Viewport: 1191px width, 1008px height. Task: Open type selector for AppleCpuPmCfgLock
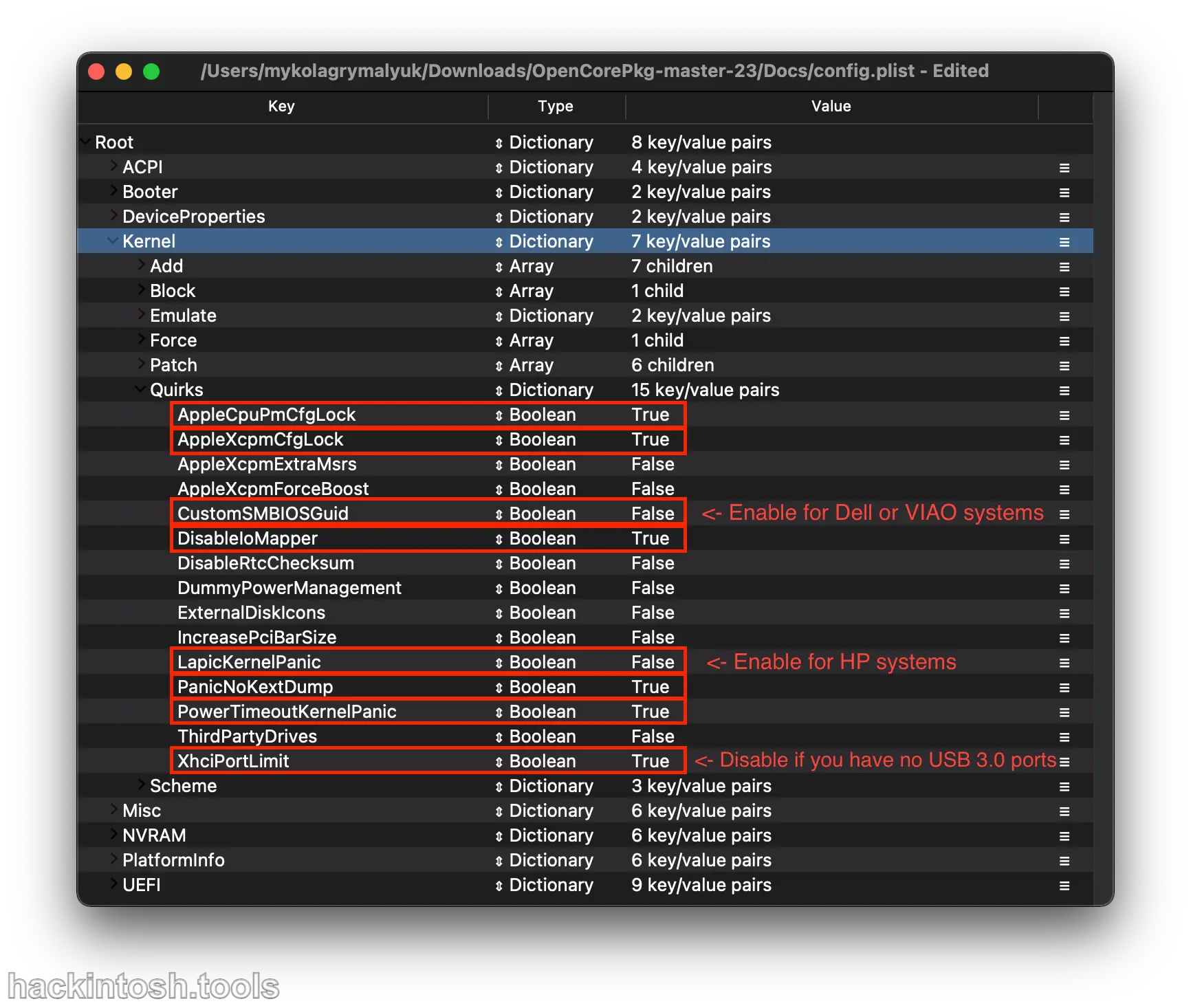click(499, 415)
